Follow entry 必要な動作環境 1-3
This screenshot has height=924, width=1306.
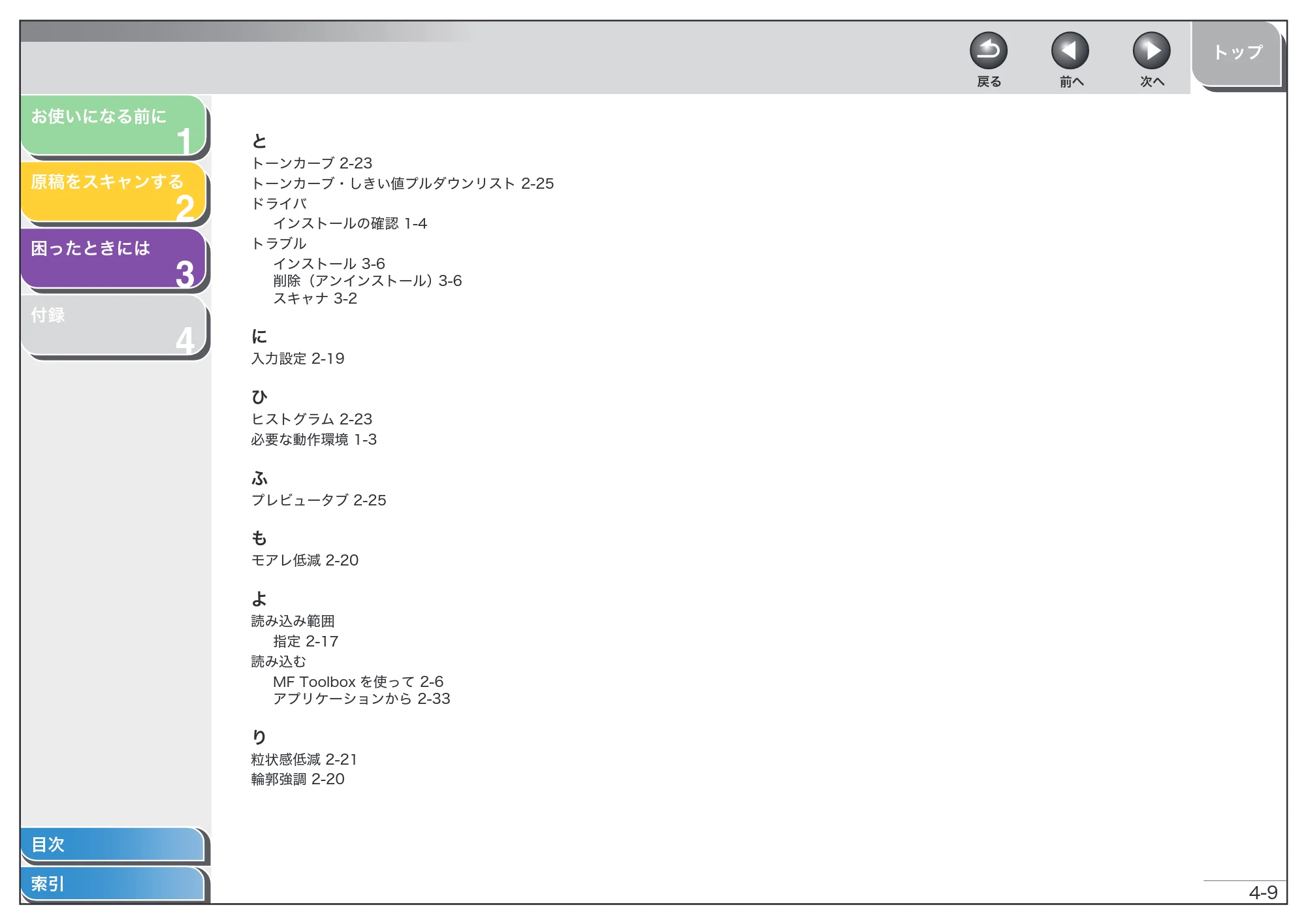pos(314,439)
